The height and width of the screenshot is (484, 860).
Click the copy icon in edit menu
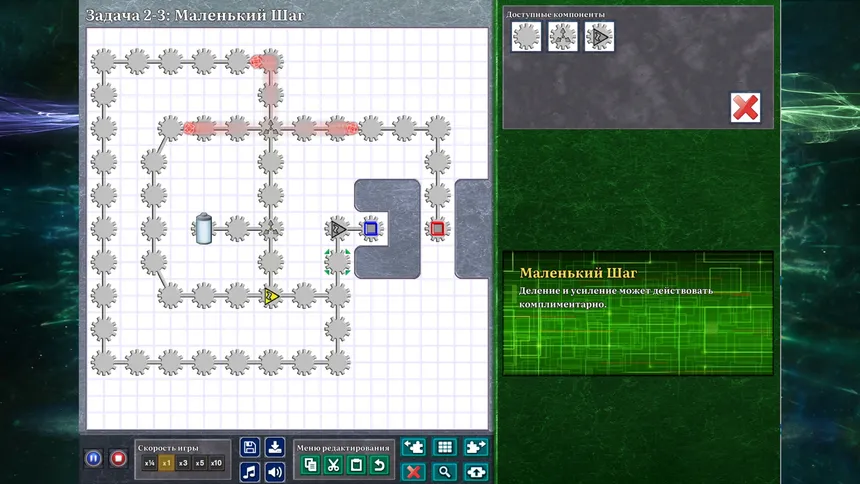coord(310,465)
